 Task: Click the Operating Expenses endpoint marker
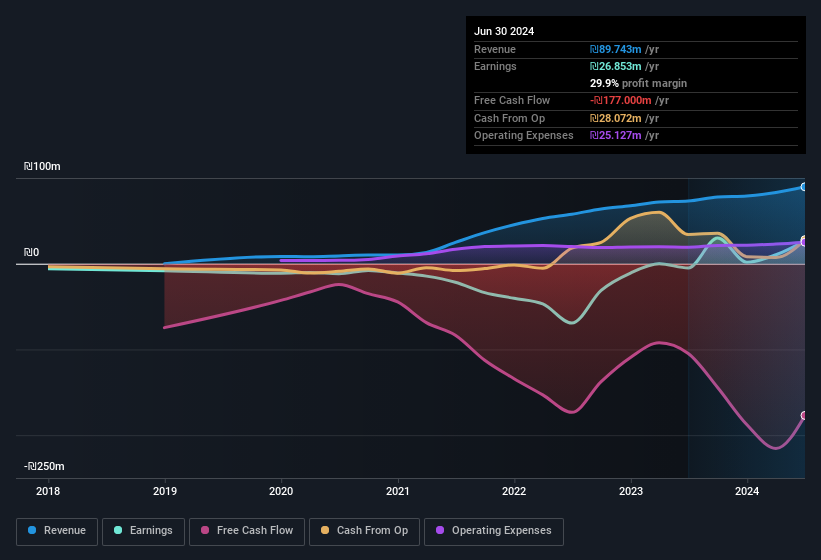coord(804,241)
